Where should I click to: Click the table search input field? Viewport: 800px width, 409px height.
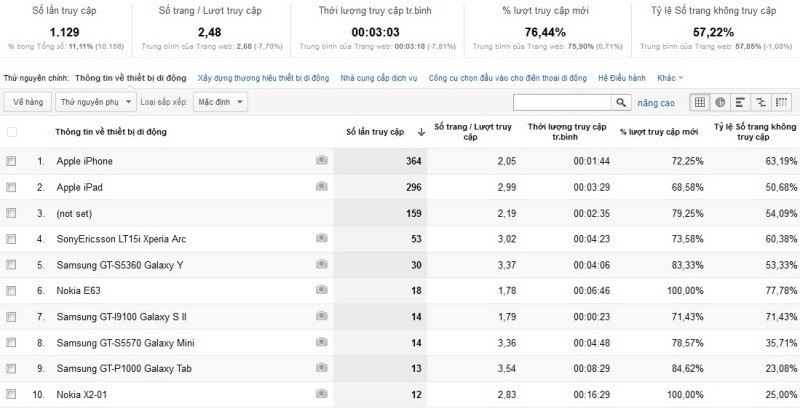(x=562, y=103)
